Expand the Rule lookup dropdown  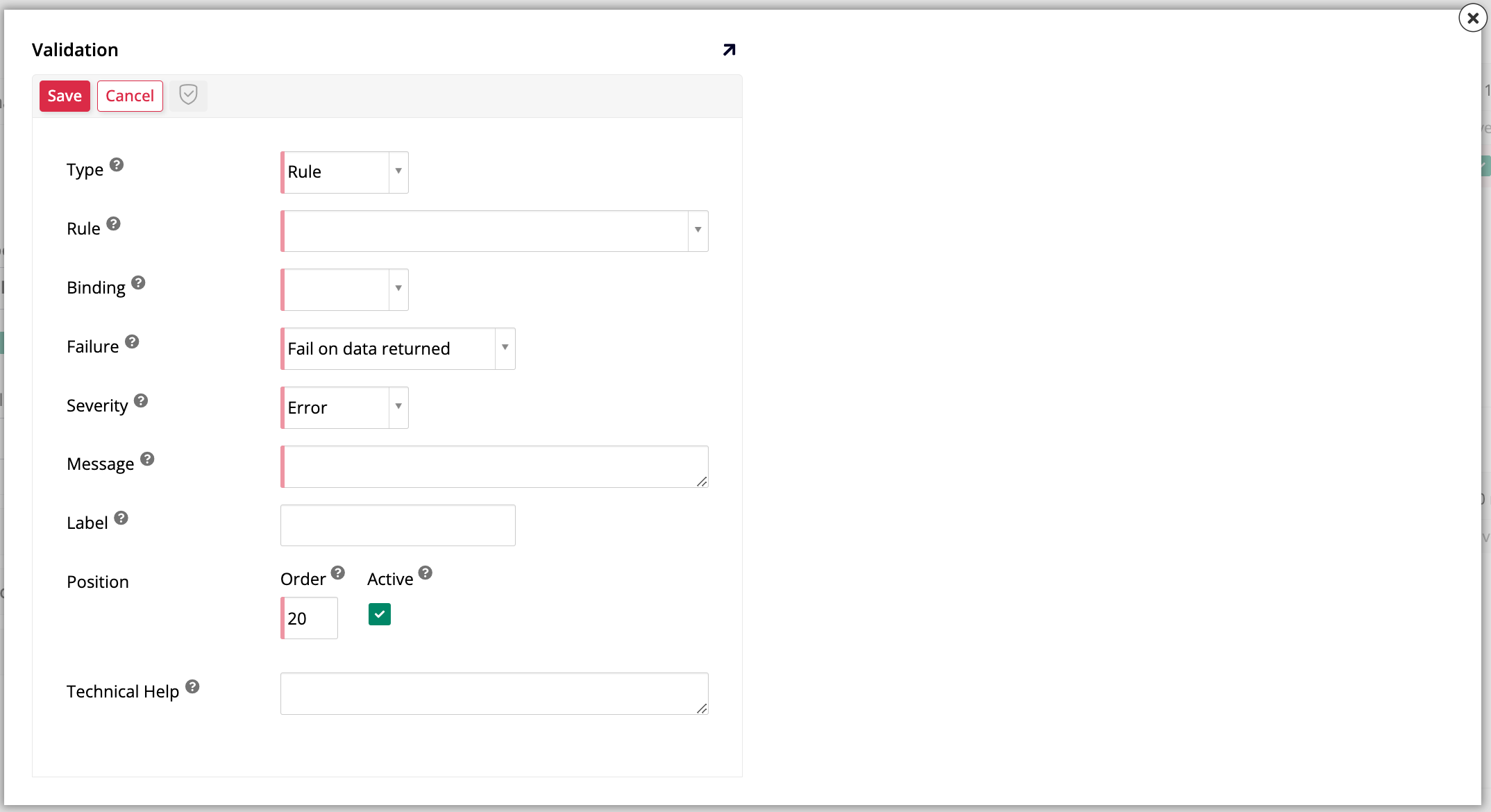698,230
